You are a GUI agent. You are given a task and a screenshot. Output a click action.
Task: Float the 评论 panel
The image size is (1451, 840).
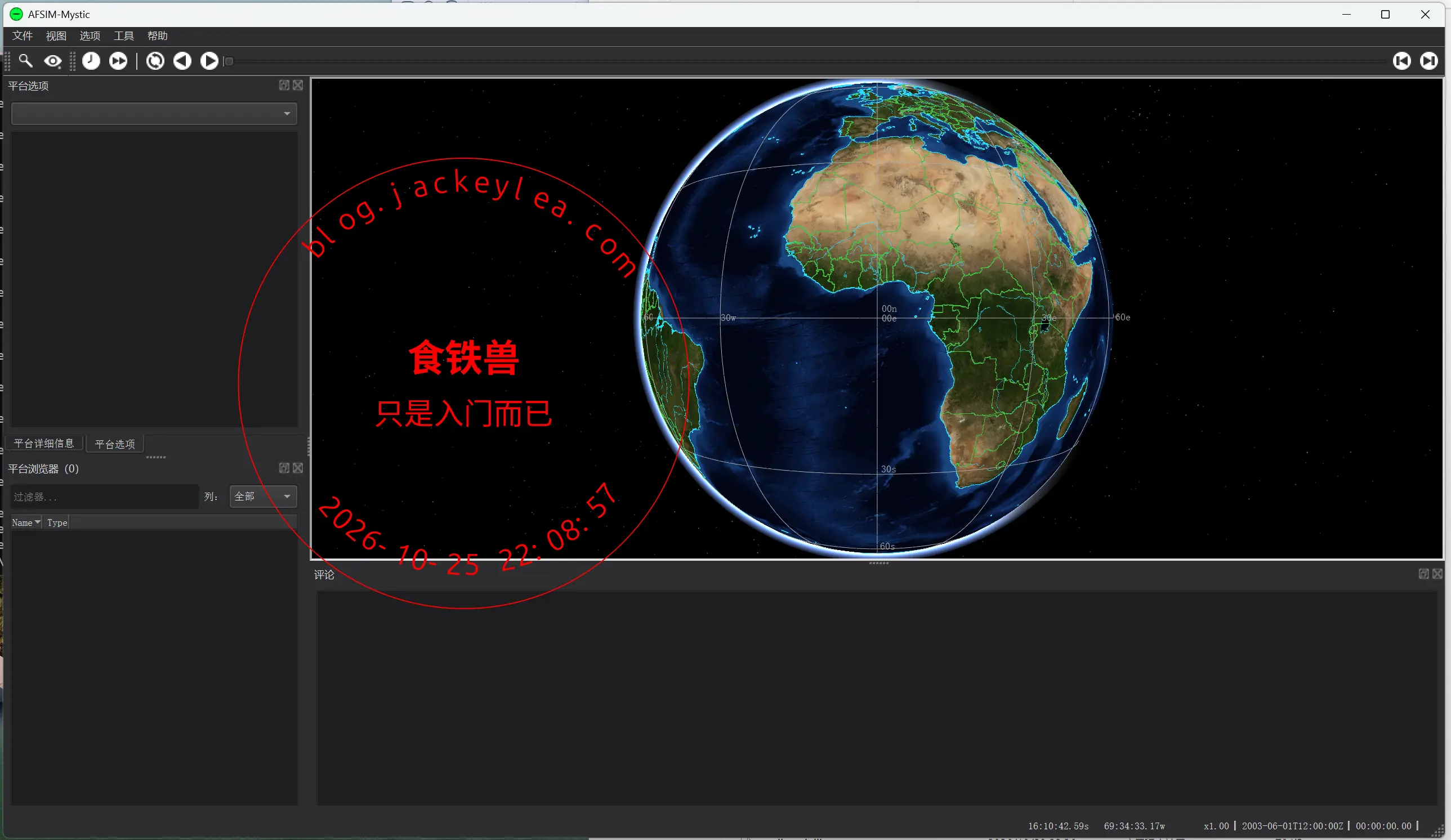[x=1423, y=574]
